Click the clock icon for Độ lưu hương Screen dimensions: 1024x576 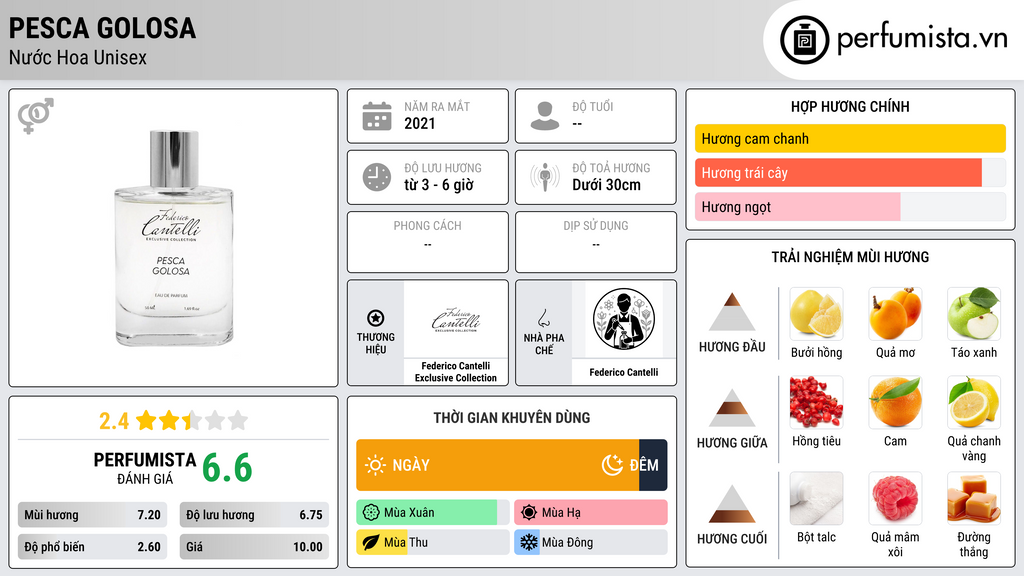pos(377,177)
